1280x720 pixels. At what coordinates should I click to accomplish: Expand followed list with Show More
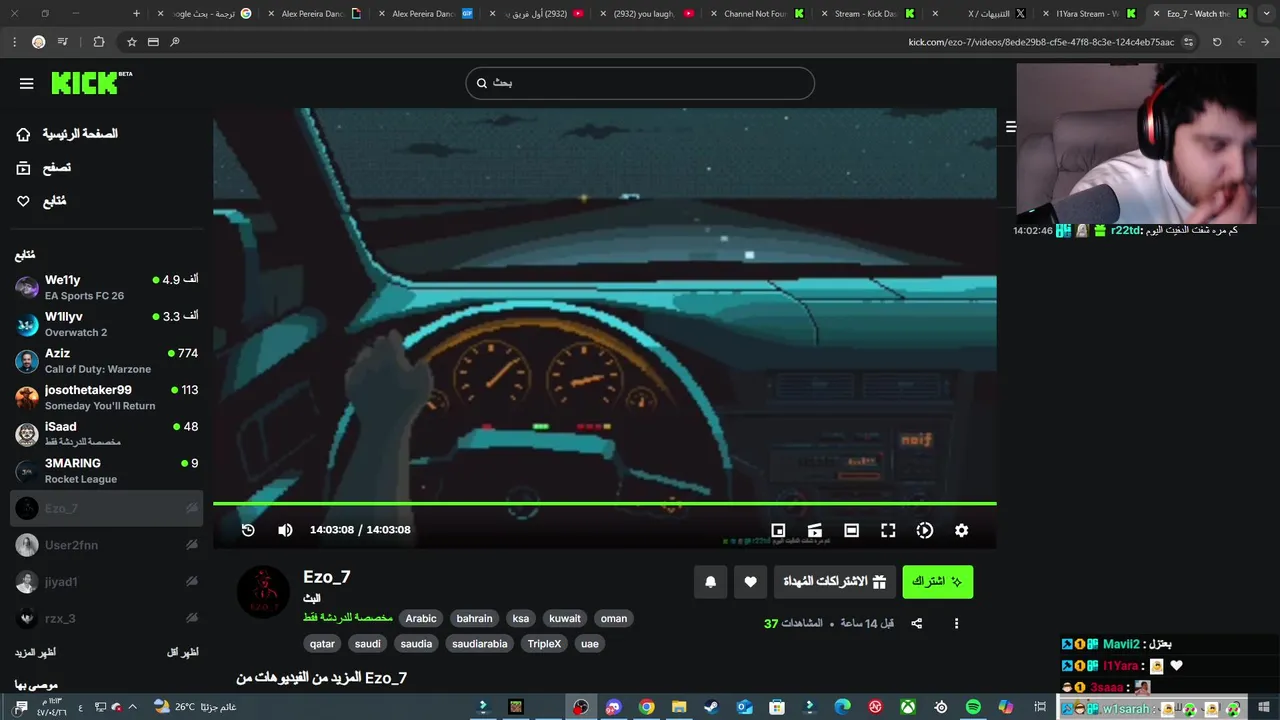[x=35, y=652]
